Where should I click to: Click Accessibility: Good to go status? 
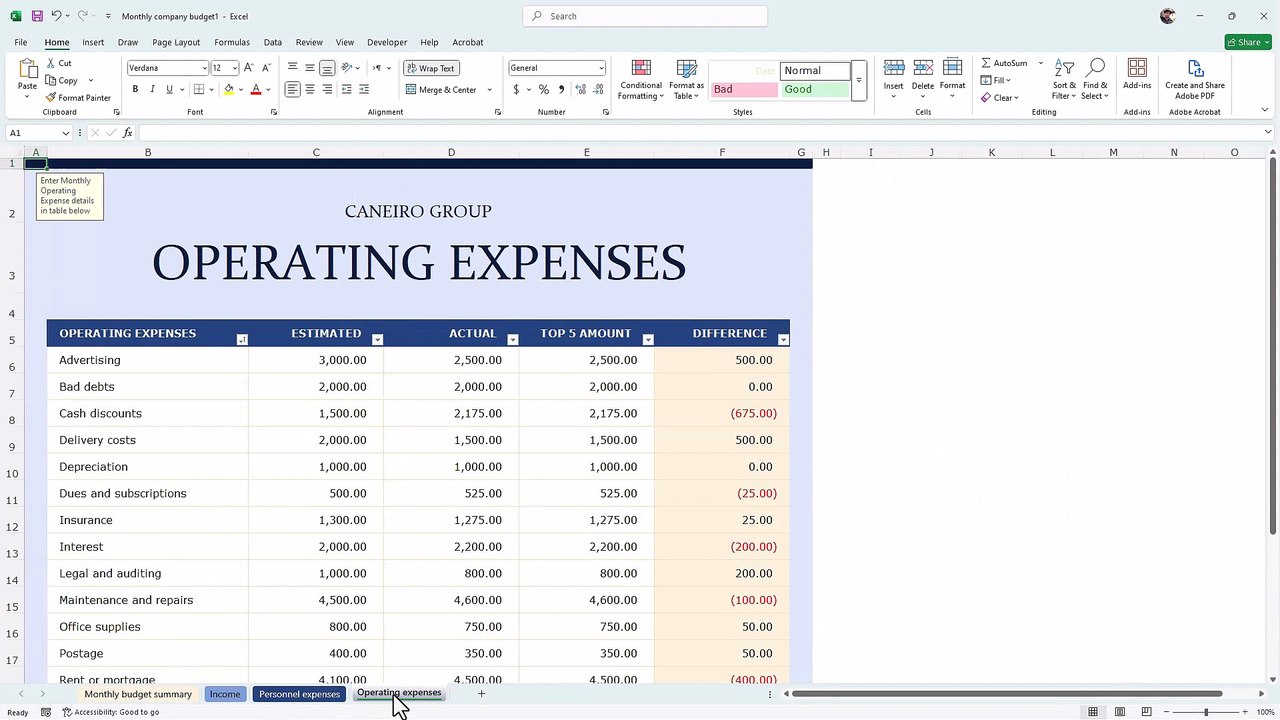(x=111, y=712)
